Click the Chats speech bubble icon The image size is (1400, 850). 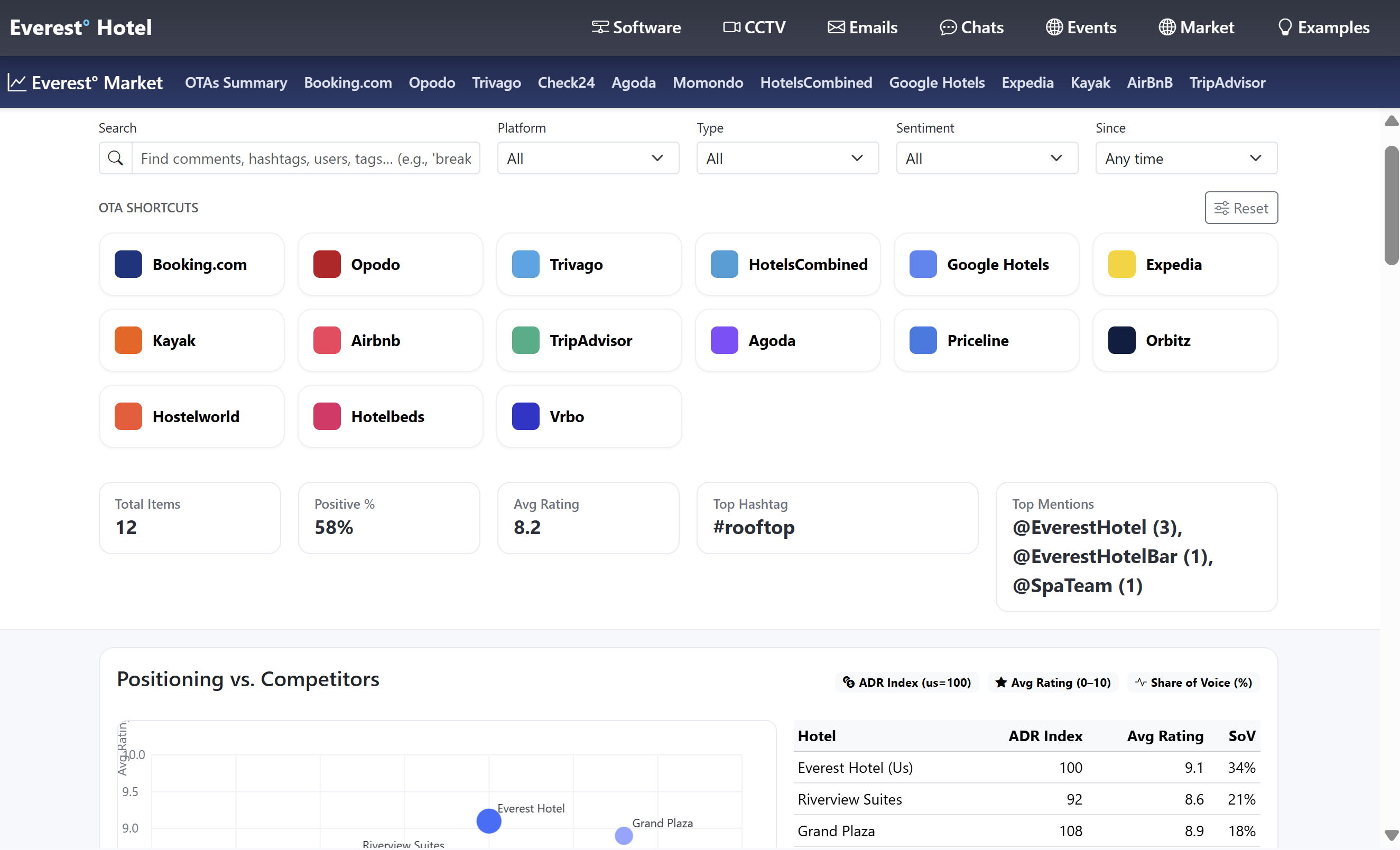click(947, 27)
